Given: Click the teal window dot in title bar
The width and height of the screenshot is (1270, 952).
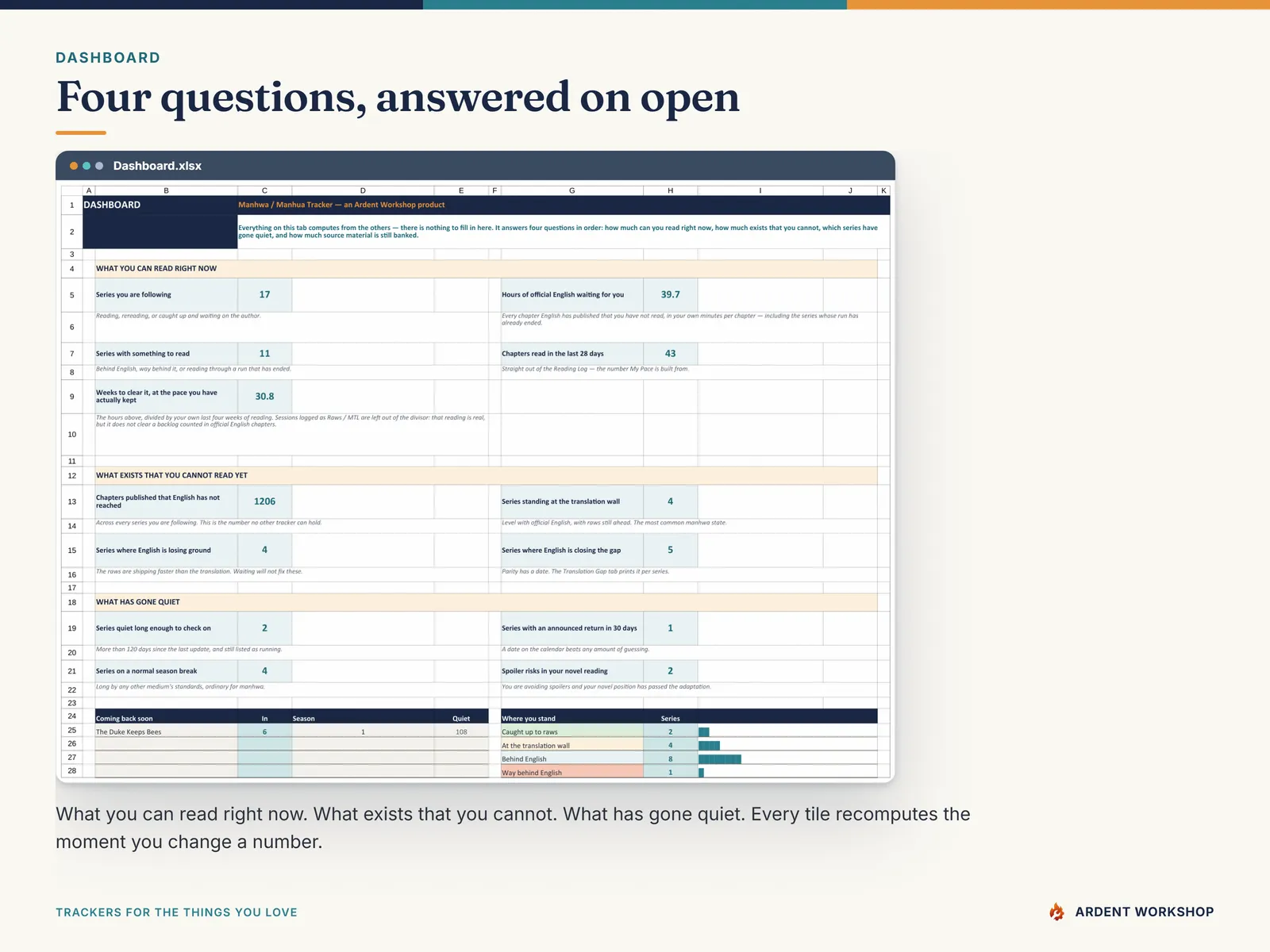Looking at the screenshot, I should click(x=87, y=166).
